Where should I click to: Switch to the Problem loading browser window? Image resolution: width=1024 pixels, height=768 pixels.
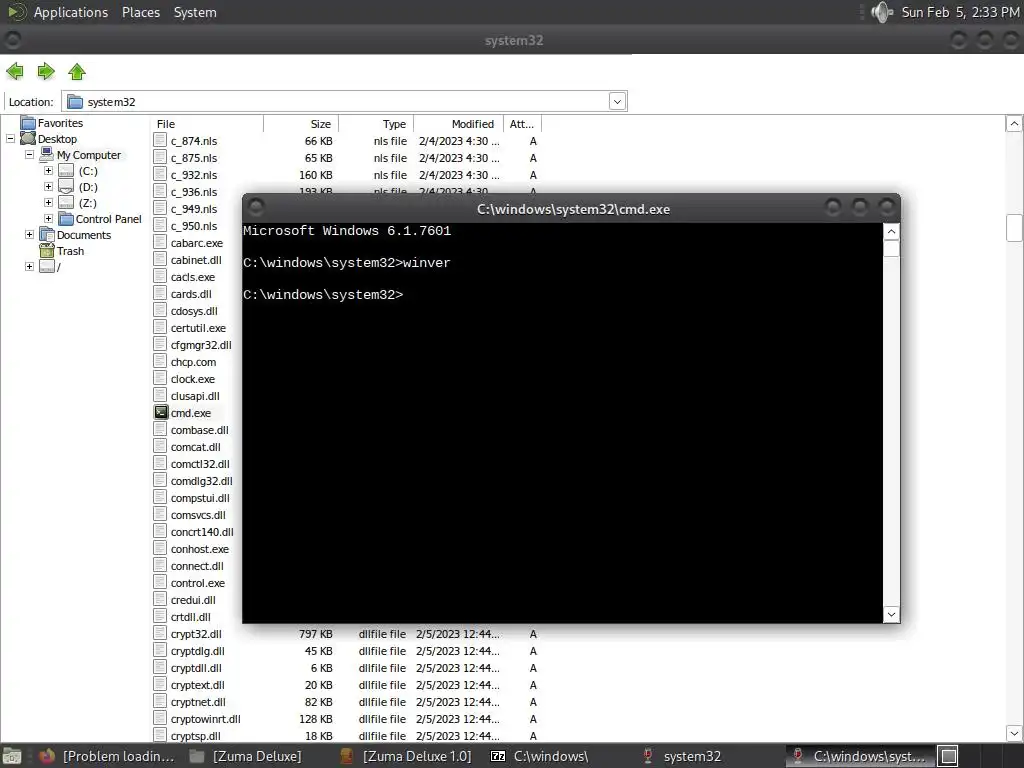107,756
